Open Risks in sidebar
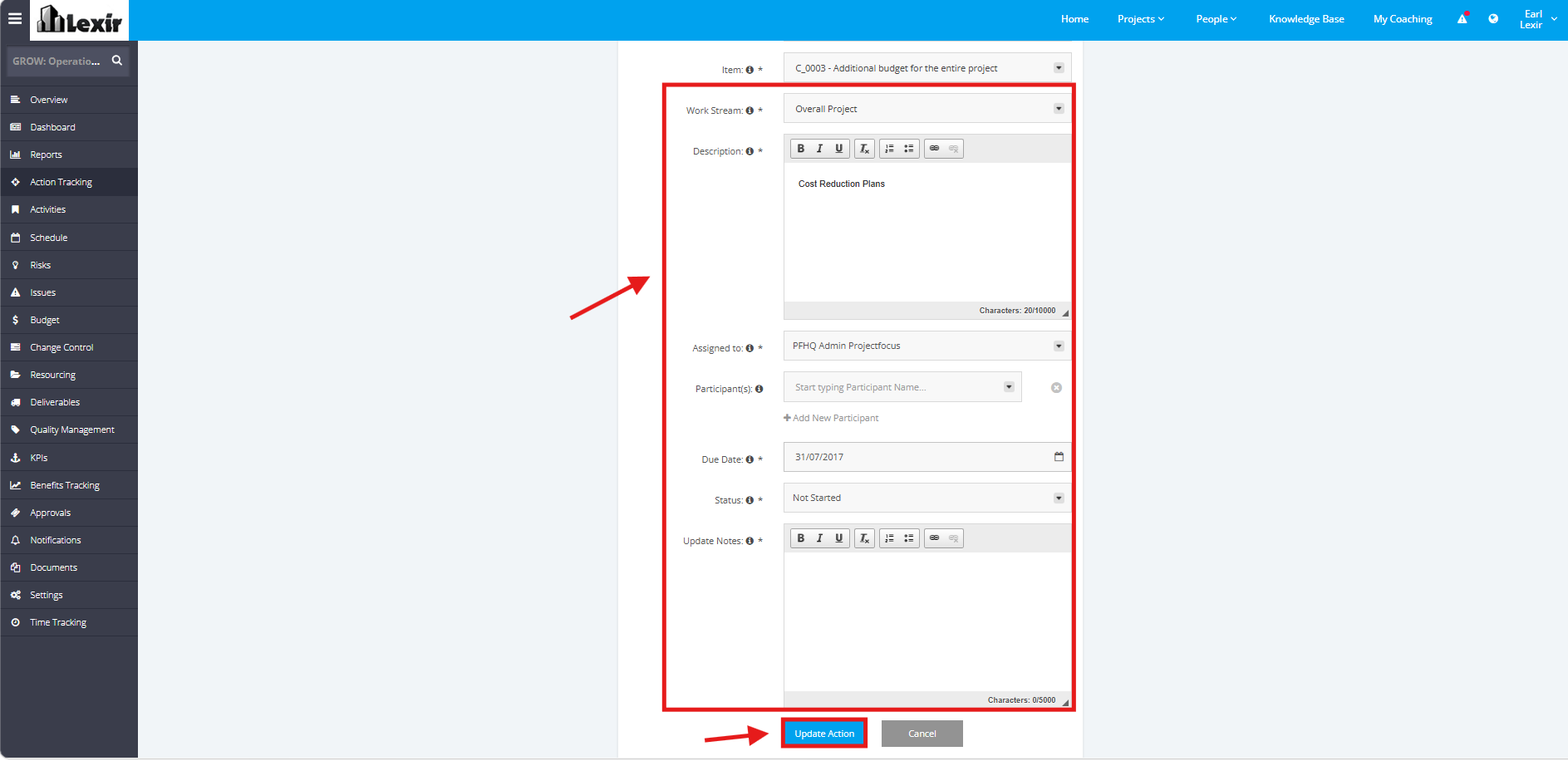1568x761 pixels. [69, 265]
